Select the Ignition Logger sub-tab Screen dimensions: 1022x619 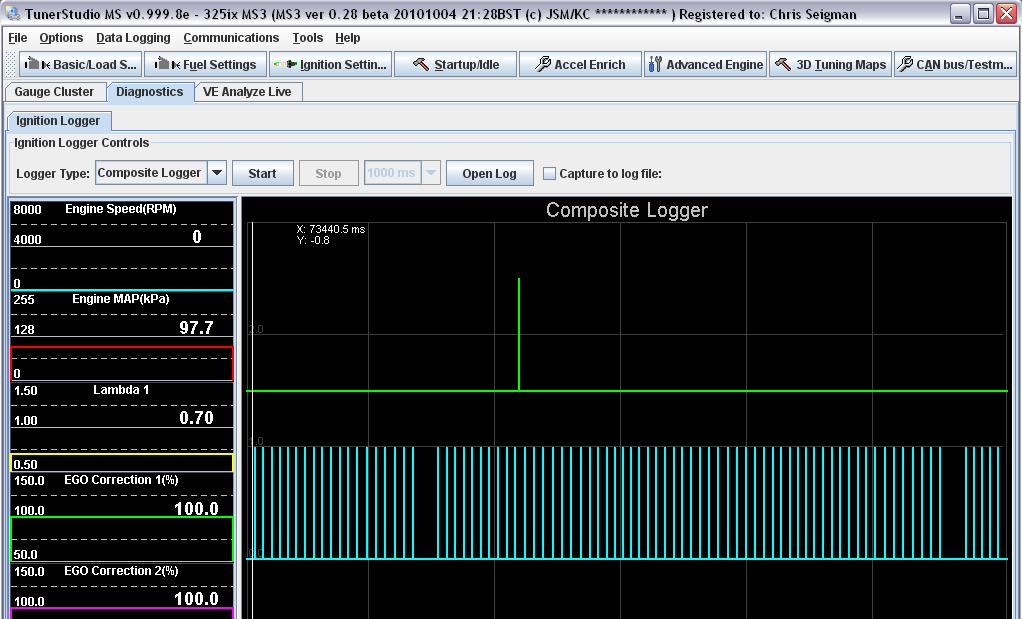(58, 121)
